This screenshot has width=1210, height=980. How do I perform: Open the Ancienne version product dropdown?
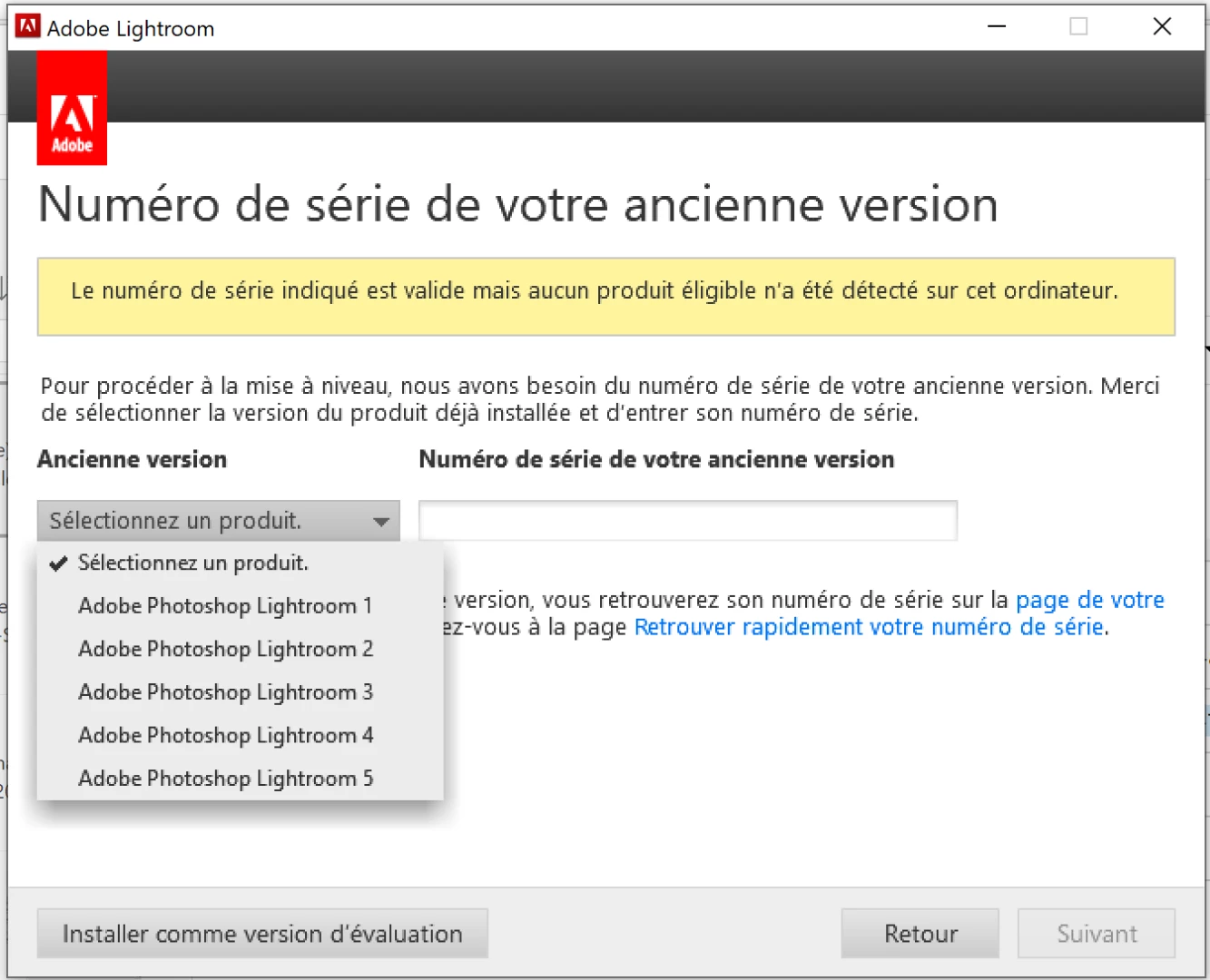[x=218, y=521]
